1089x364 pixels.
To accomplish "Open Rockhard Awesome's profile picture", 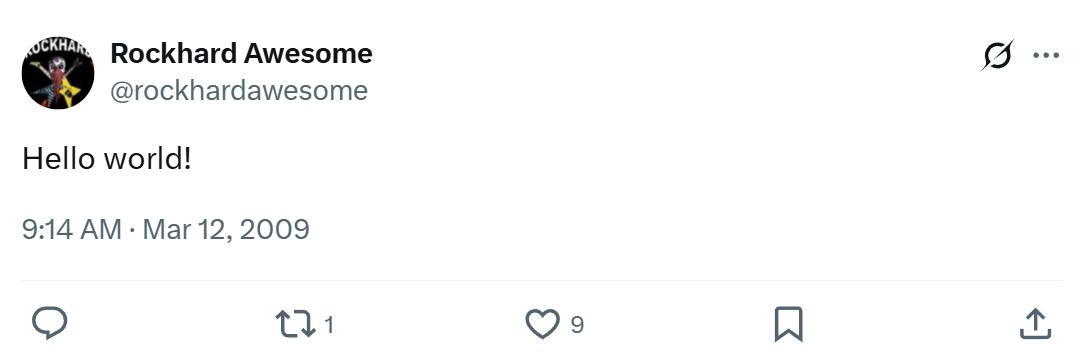I will pyautogui.click(x=58, y=72).
